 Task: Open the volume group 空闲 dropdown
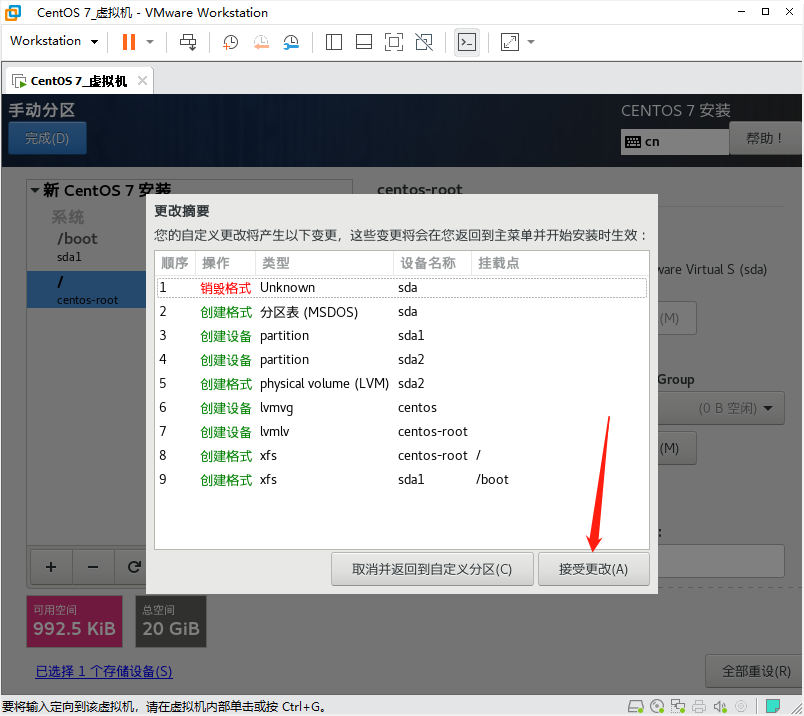(x=721, y=408)
